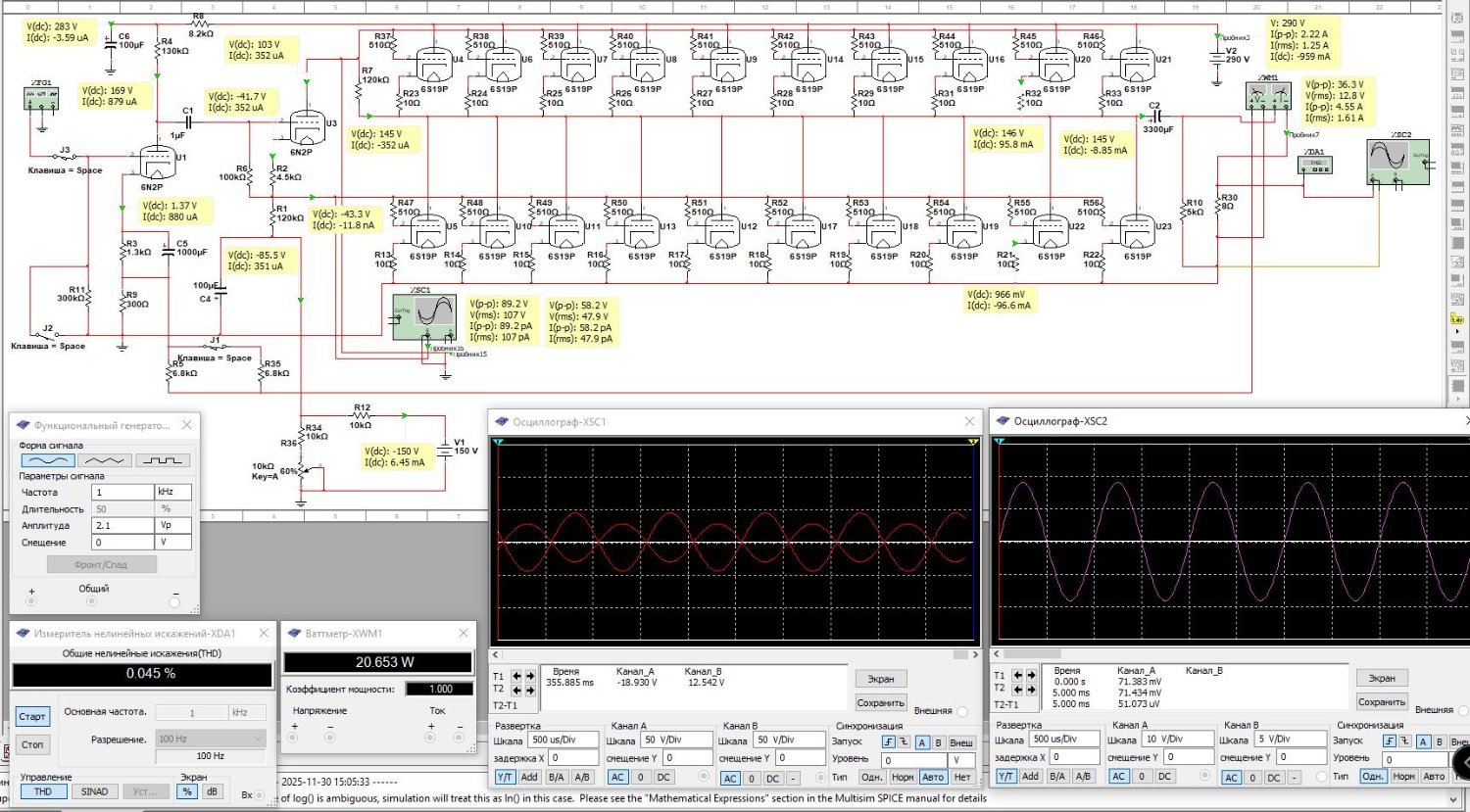Open the function generator frequency unit dropdown

172,492
